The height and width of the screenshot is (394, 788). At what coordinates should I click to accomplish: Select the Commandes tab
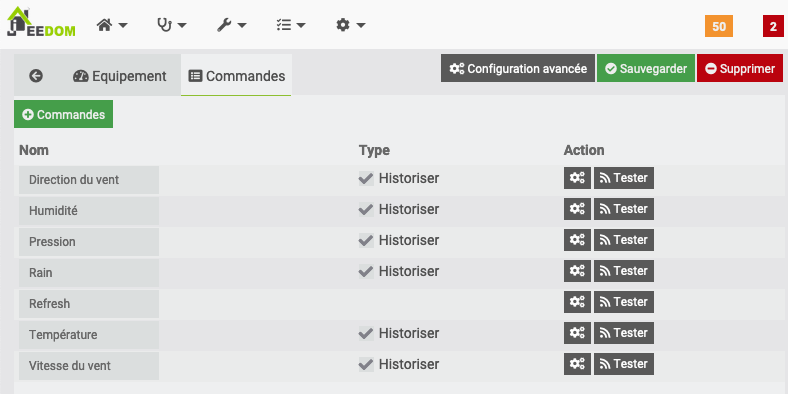click(236, 76)
